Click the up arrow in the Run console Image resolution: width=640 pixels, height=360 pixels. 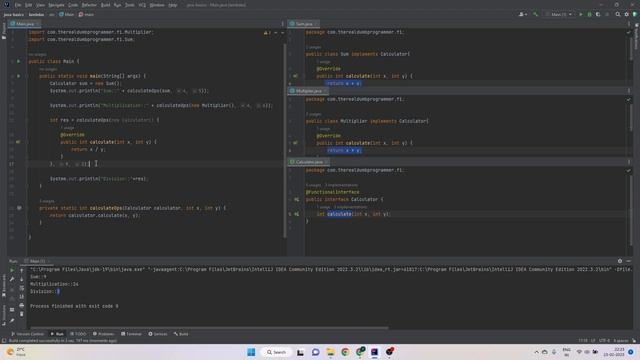(x=22, y=270)
